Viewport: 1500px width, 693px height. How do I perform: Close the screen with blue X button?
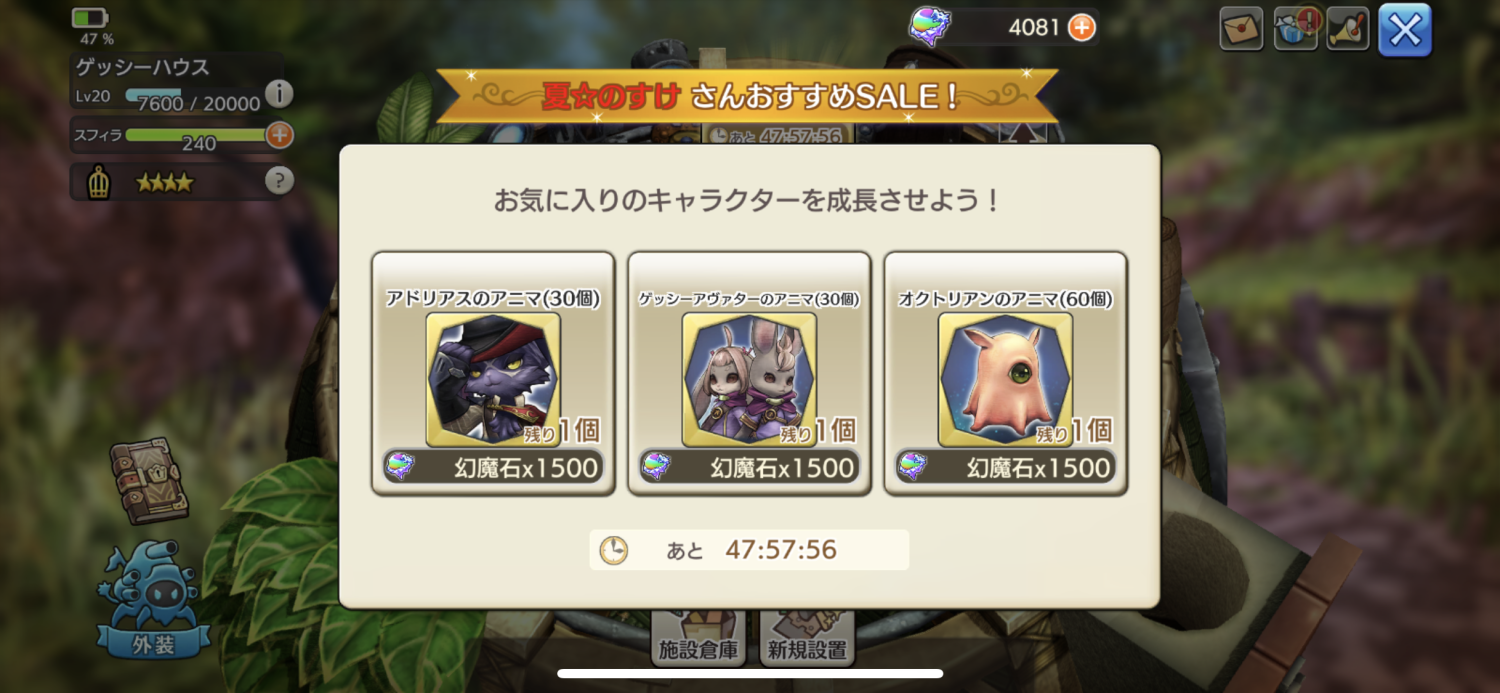coord(1405,30)
